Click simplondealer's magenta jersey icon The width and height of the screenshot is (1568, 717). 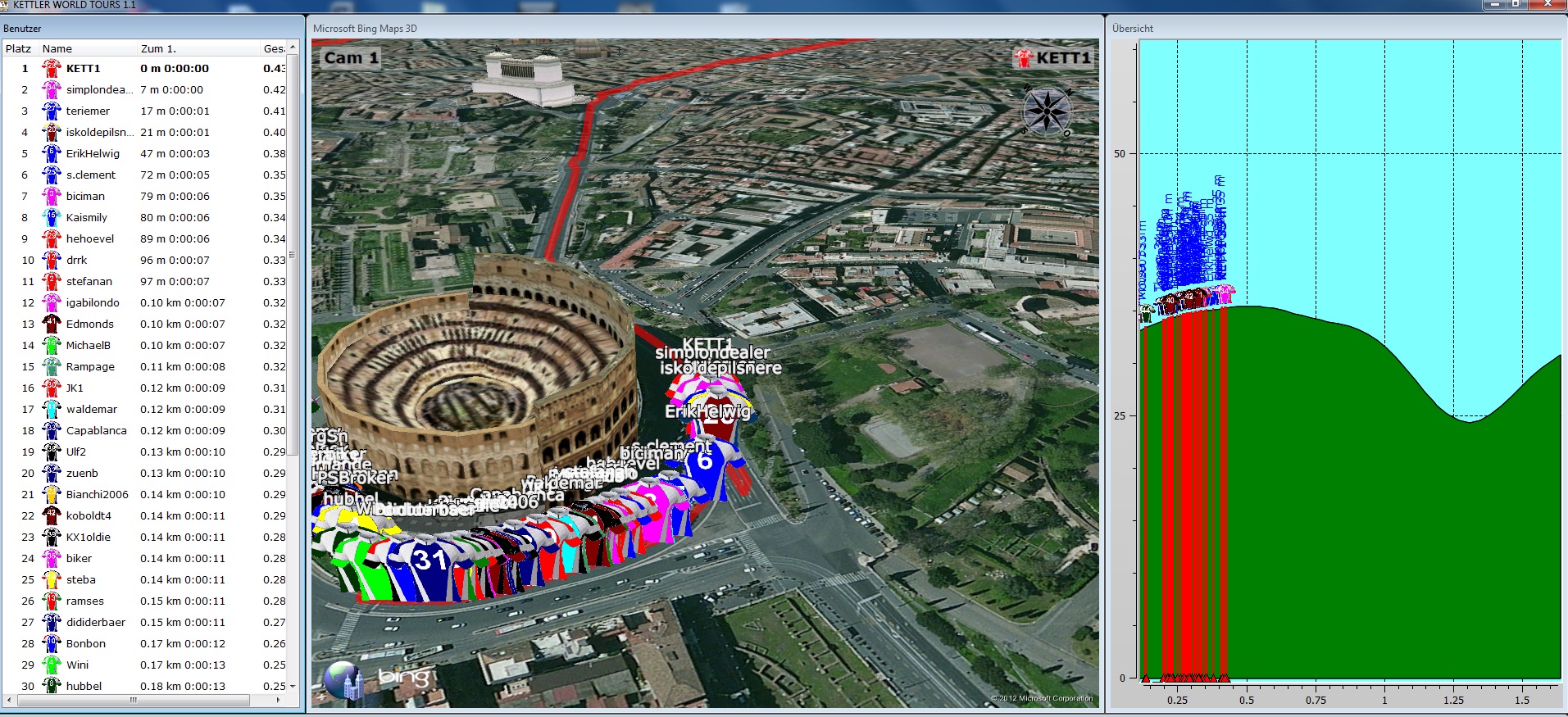point(52,90)
